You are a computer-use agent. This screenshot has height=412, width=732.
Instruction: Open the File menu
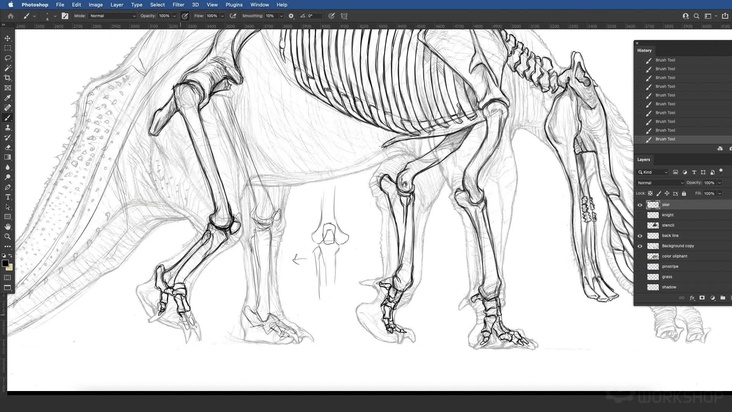60,5
